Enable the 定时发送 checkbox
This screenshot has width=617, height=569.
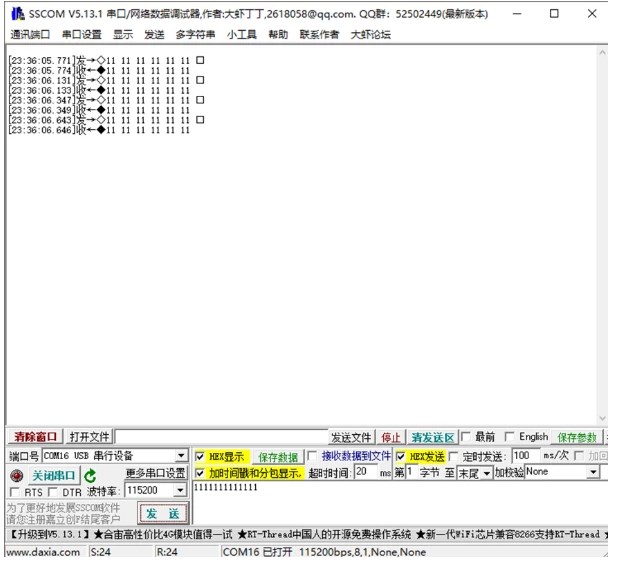pos(453,456)
